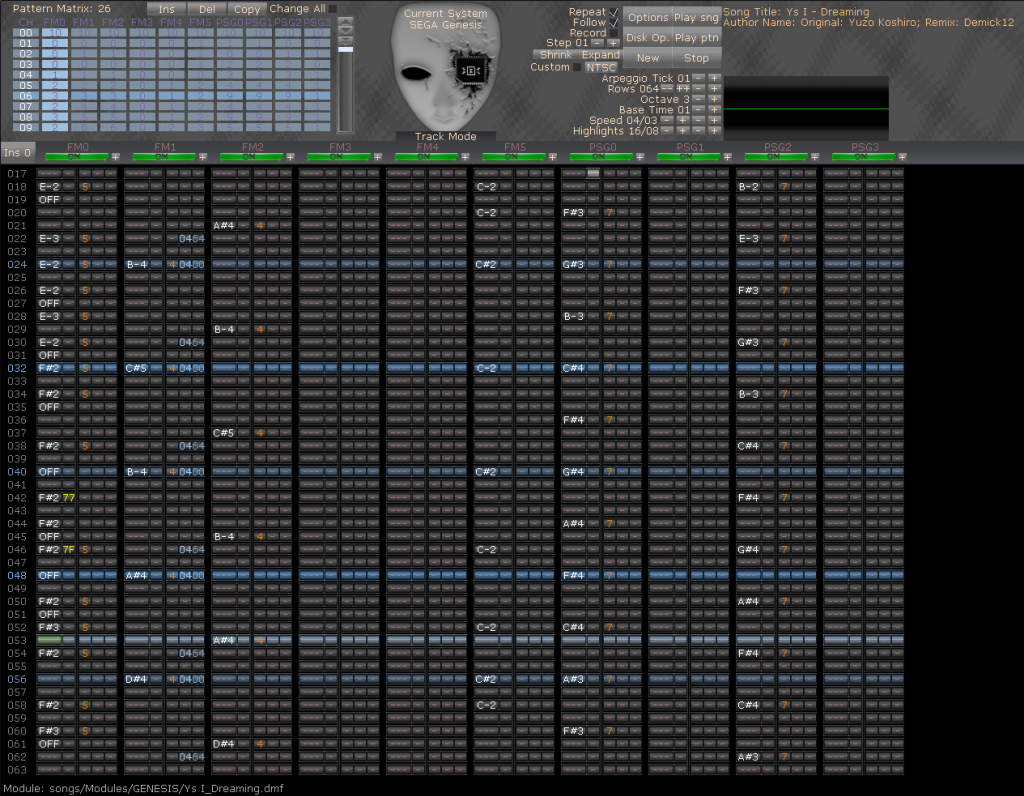Screen dimensions: 1024x796
Task: Click the Track Mode label
Action: pos(445,136)
